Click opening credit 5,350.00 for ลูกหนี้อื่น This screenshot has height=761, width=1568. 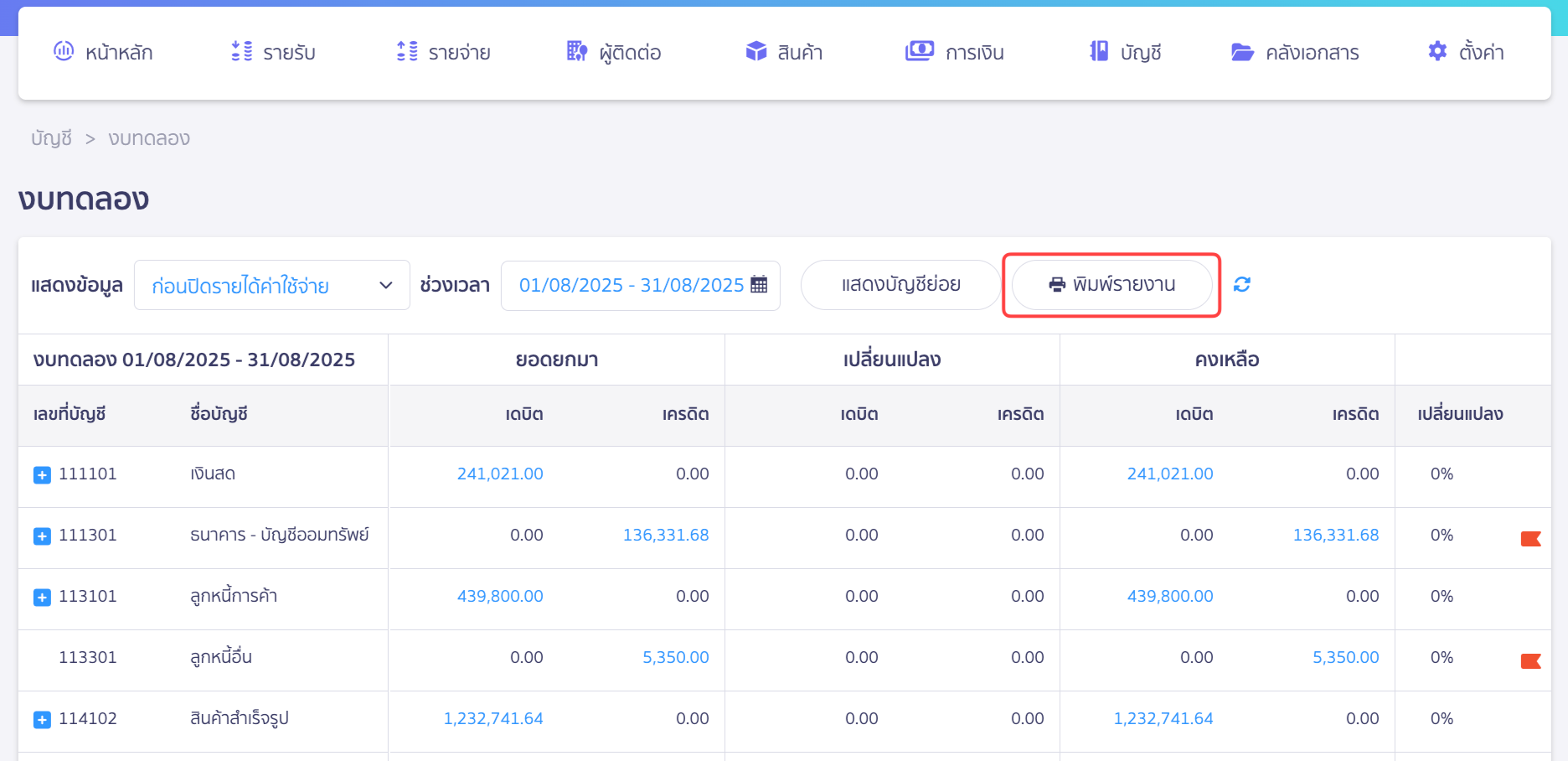pos(676,657)
